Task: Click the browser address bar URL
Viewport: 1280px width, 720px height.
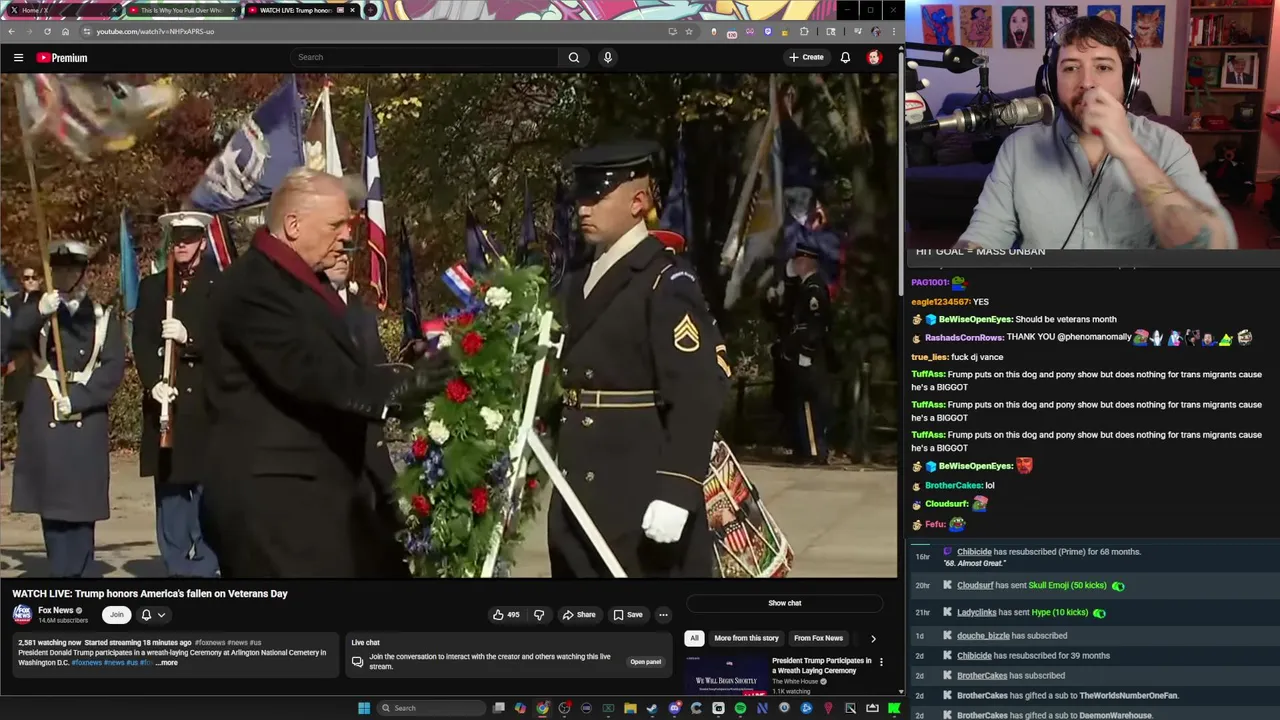Action: (x=155, y=31)
